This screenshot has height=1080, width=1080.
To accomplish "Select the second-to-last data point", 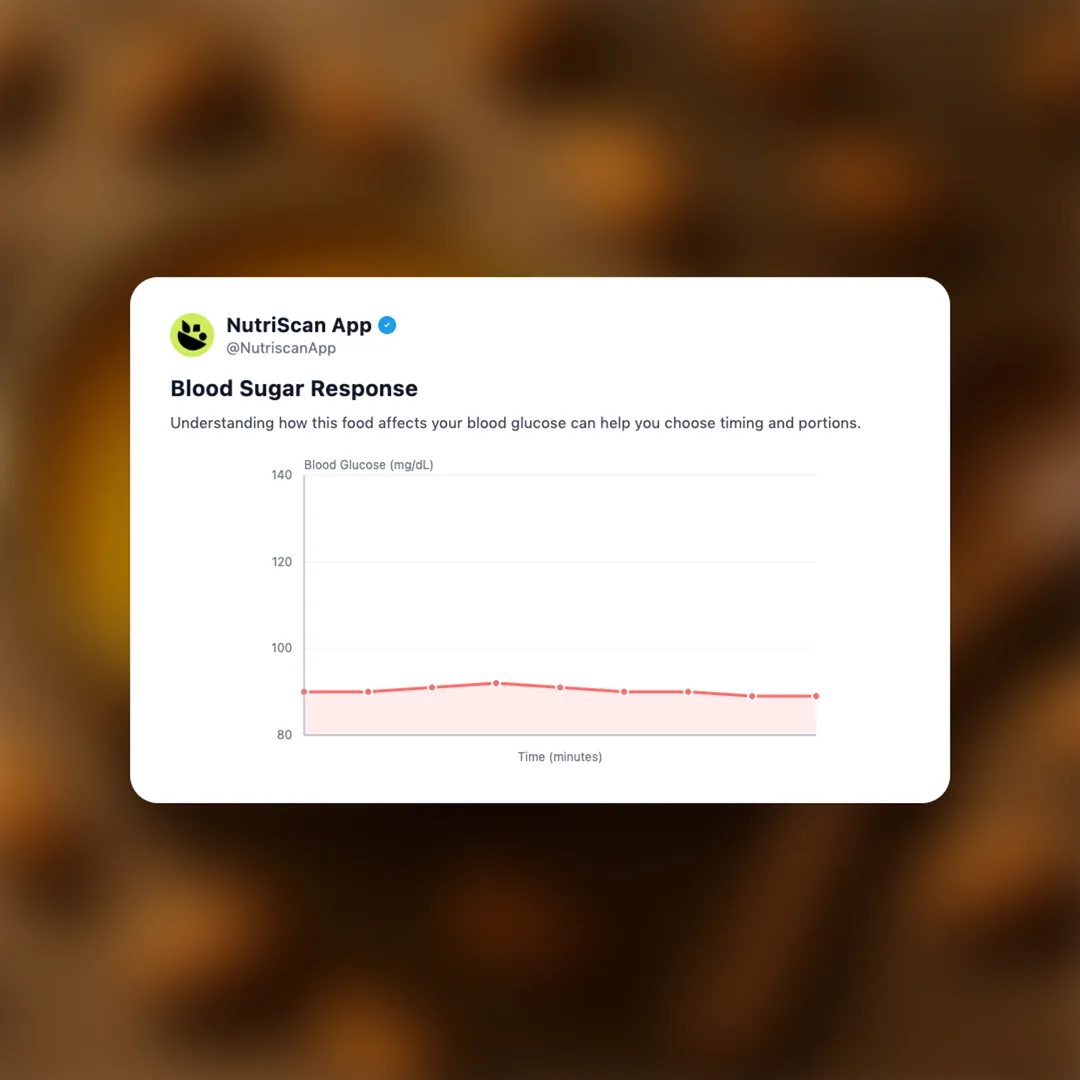I will coord(752,696).
